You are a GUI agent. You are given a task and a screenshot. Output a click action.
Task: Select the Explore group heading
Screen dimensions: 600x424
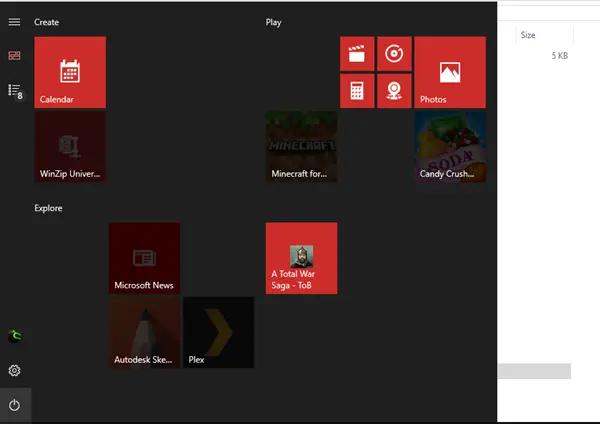(48, 208)
